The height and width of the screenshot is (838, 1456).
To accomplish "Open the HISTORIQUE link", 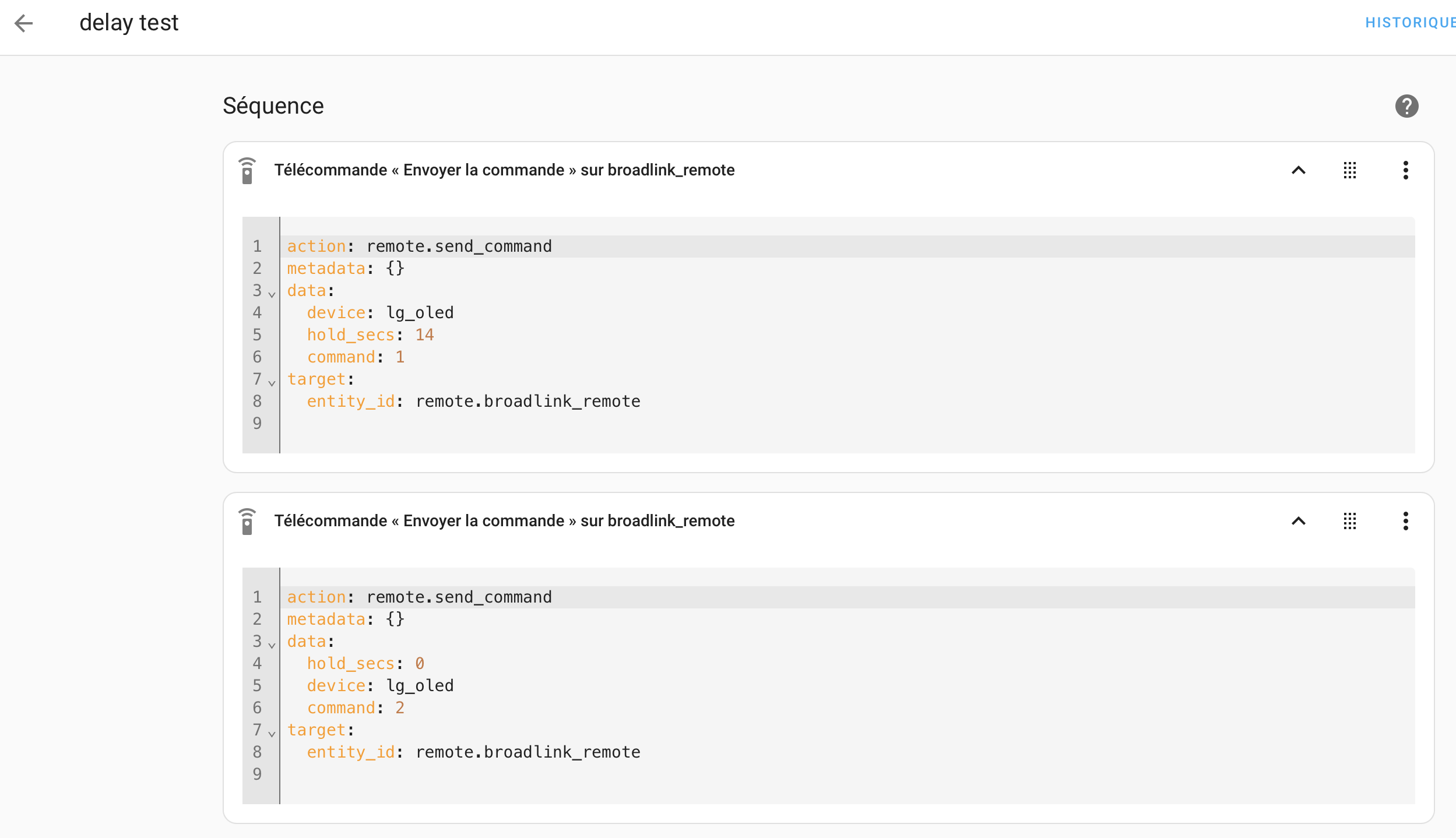I will point(1409,23).
